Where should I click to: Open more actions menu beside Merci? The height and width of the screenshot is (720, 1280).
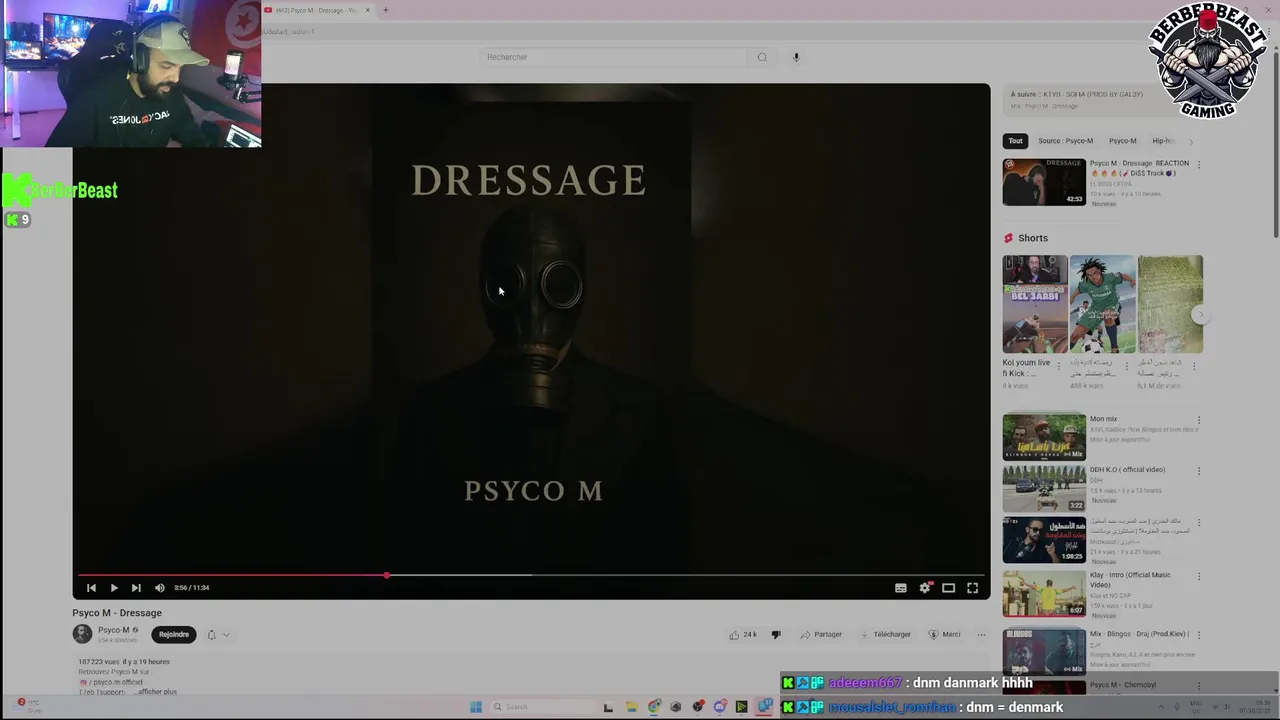[x=981, y=634]
